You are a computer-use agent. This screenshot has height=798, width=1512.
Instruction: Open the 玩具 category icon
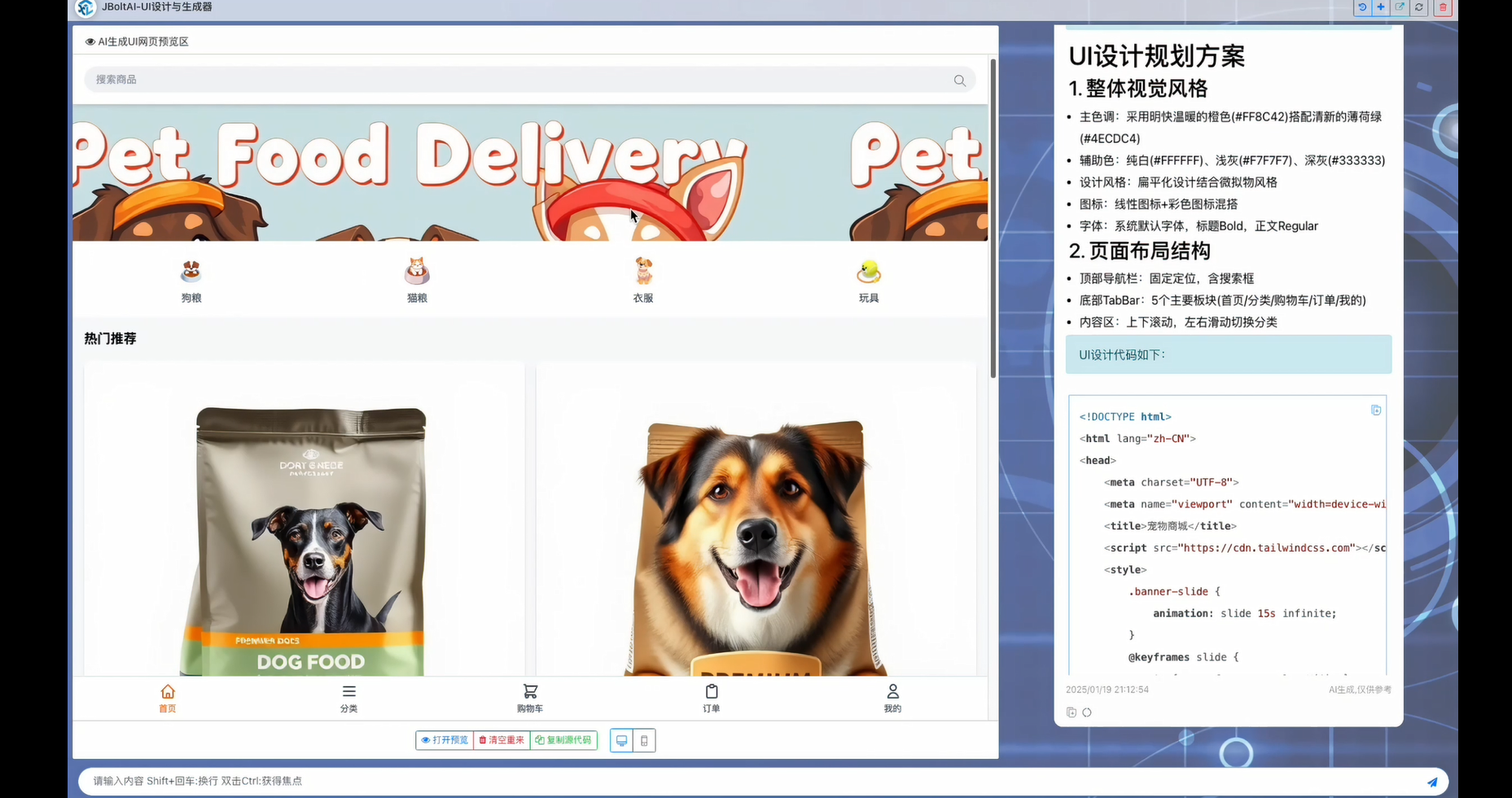pyautogui.click(x=869, y=271)
